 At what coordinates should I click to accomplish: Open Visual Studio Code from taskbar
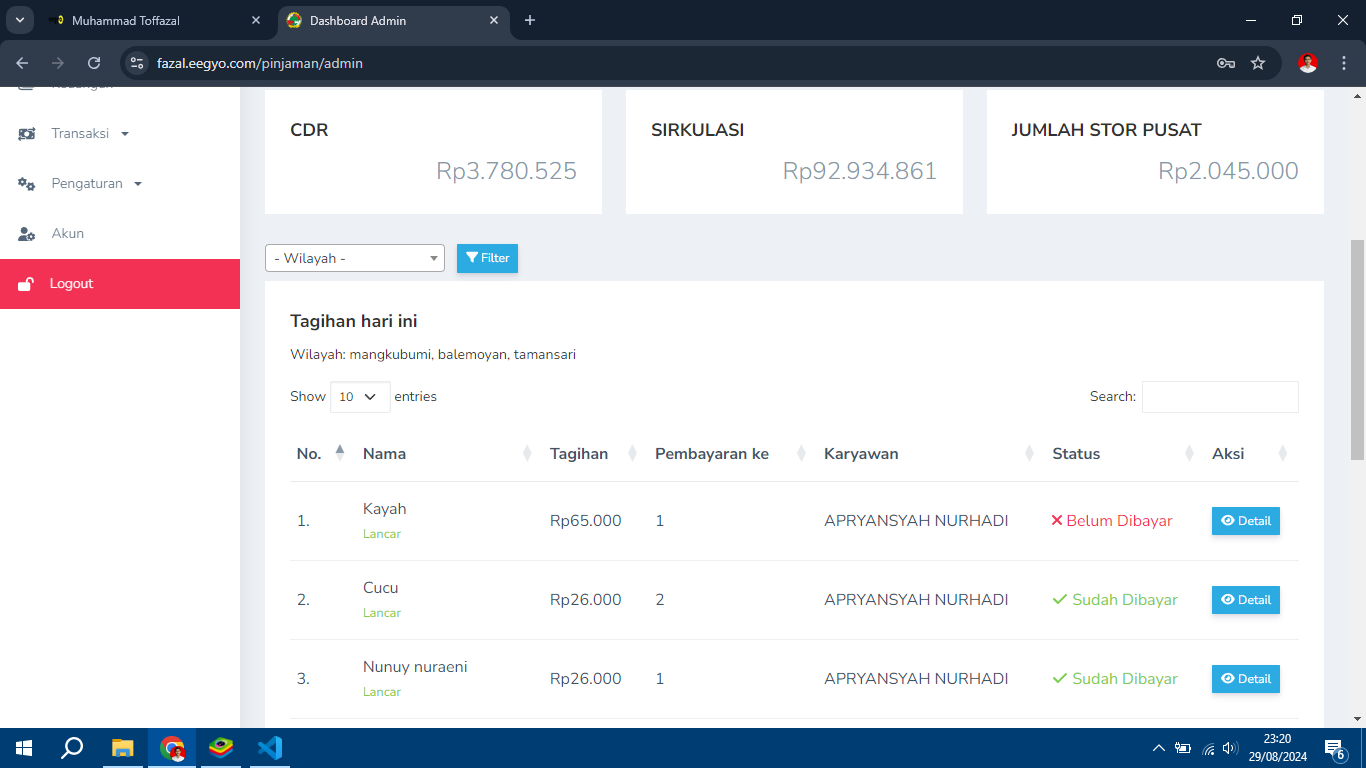click(269, 747)
